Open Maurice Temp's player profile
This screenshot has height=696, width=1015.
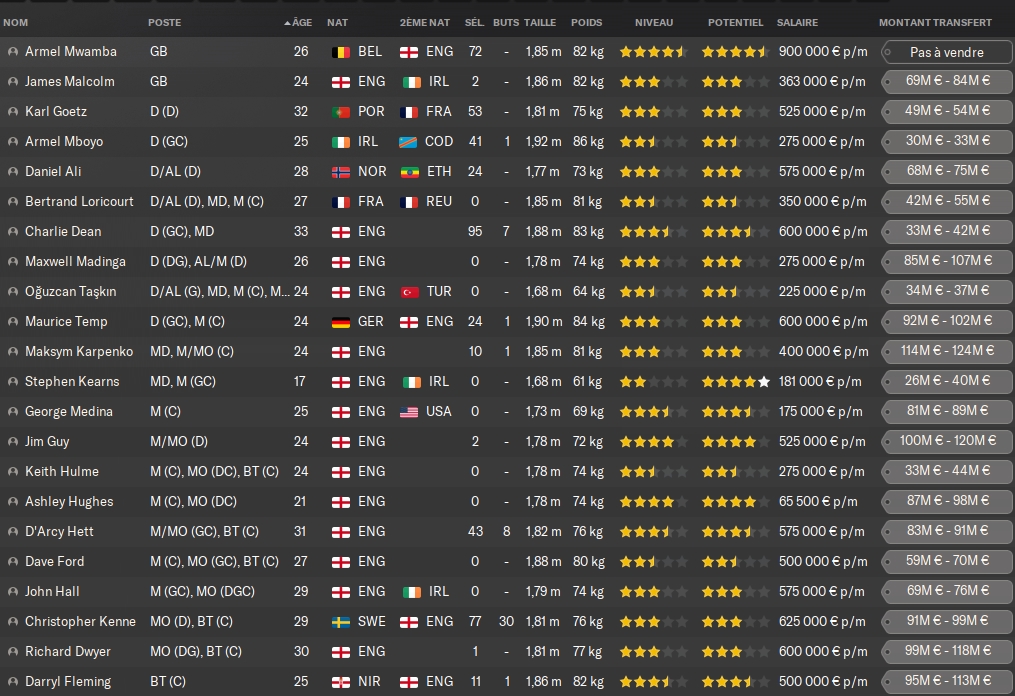pyautogui.click(x=66, y=322)
